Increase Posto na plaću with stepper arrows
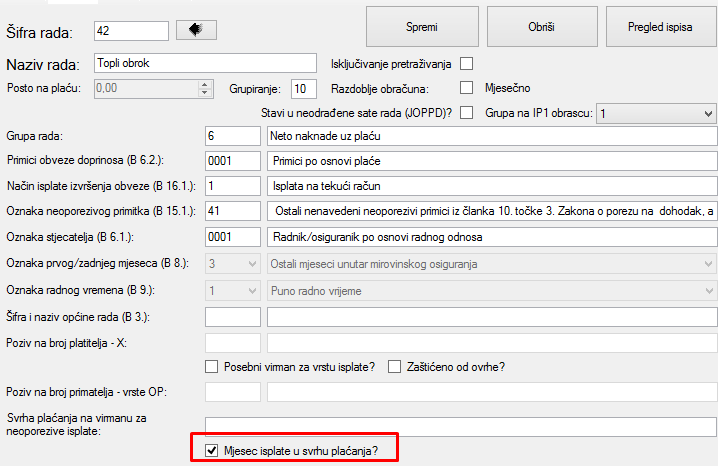Image resolution: width=718 pixels, height=466 pixels. pos(206,84)
